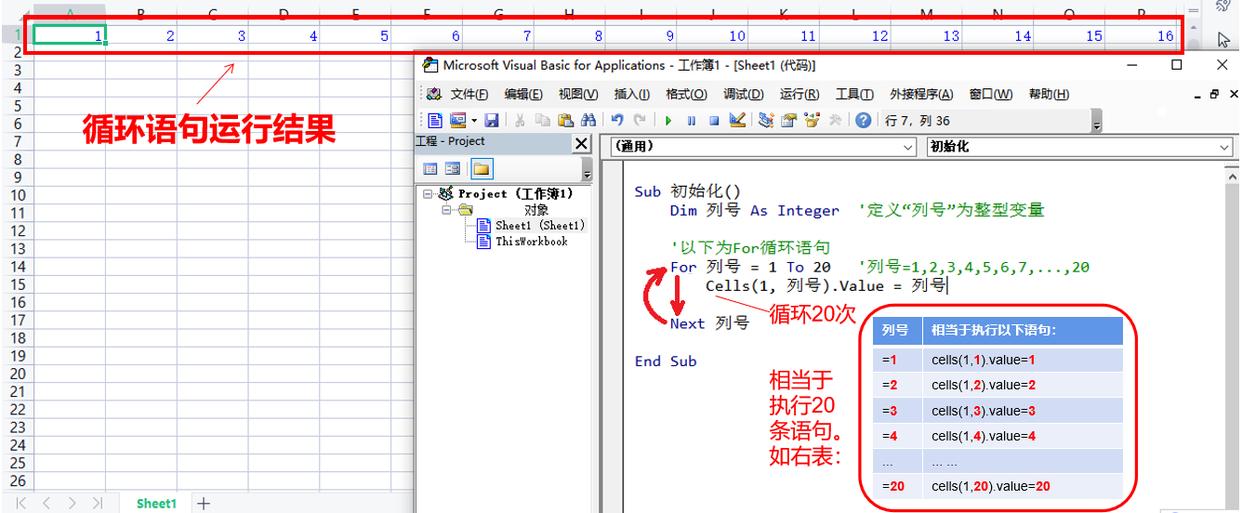Collapse the Project (工作簿1) tree node
The height and width of the screenshot is (513, 1242).
click(x=429, y=194)
